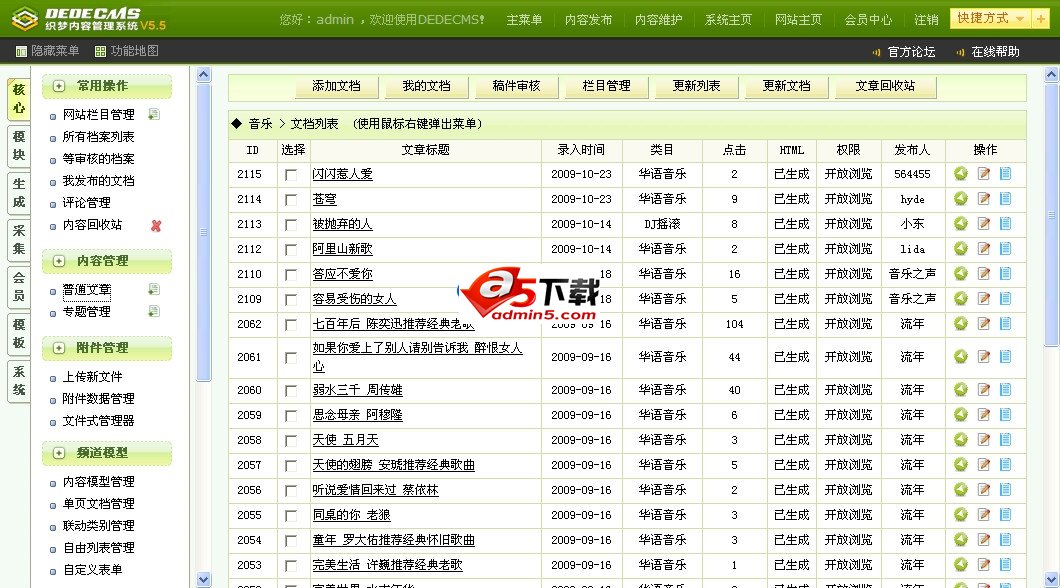Collapse the 频道模型 section
The image size is (1060, 588).
59,453
